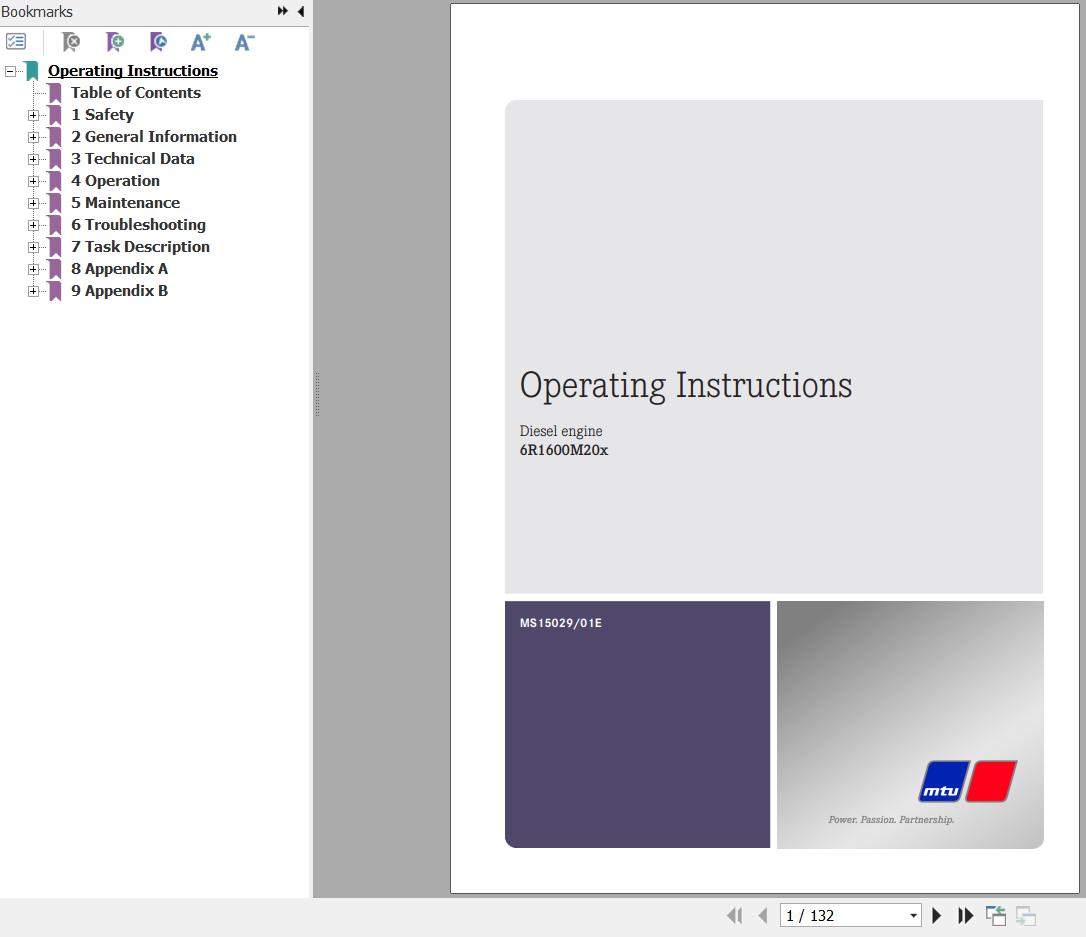Expand the 9 Appendix B bookmark
The height and width of the screenshot is (937, 1086).
coord(33,292)
